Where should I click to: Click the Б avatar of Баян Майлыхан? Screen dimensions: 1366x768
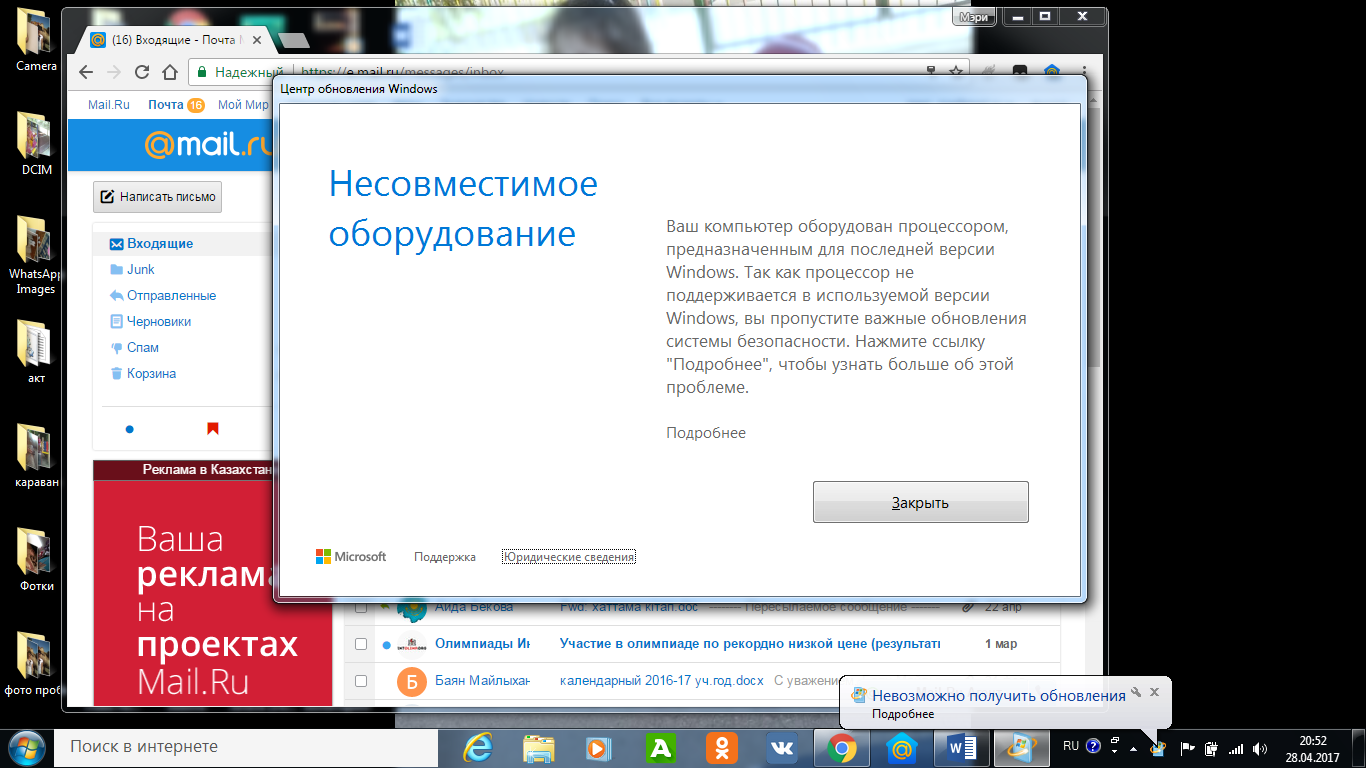coord(411,681)
